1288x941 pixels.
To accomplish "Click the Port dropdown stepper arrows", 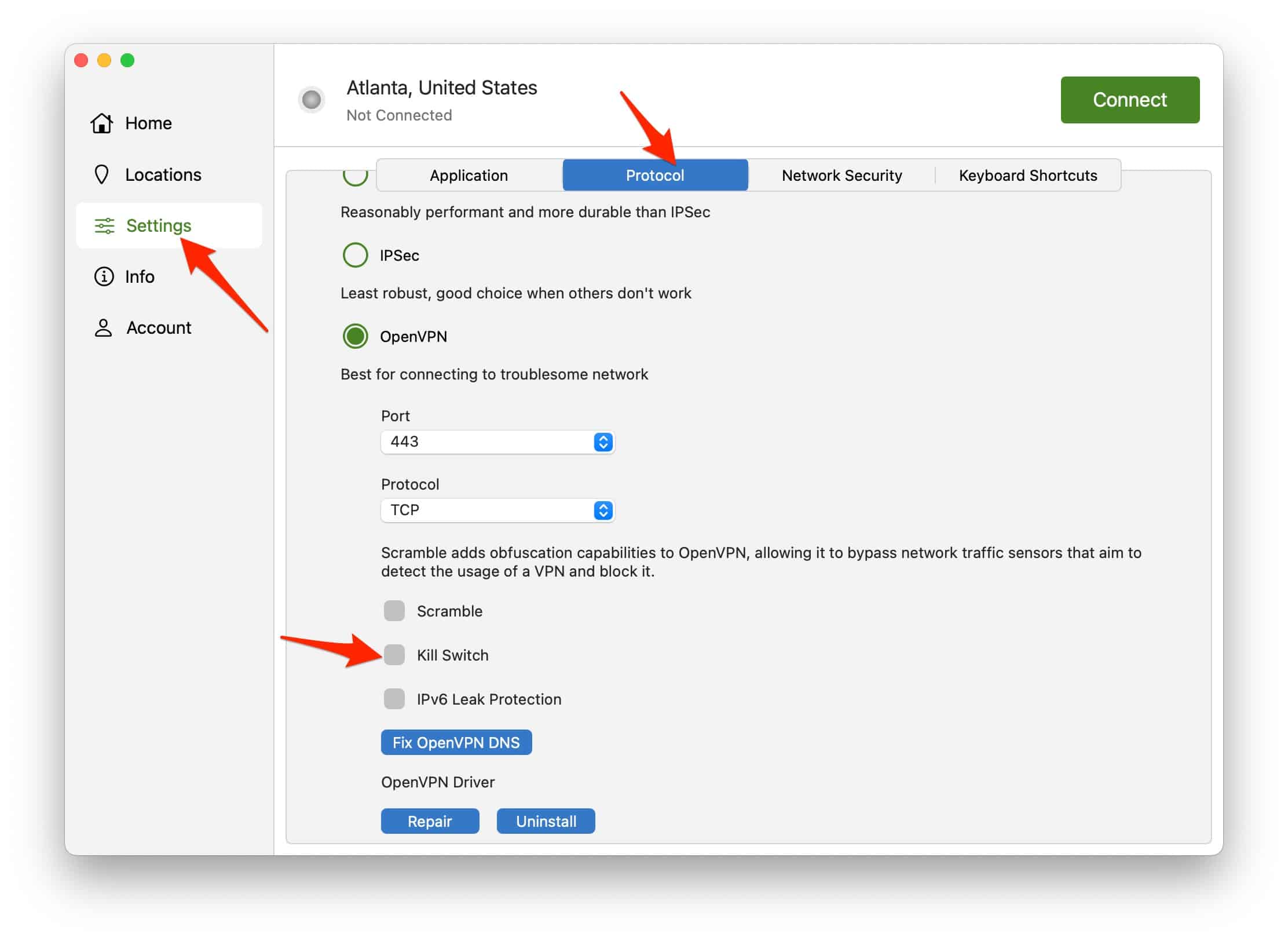I will click(x=603, y=442).
